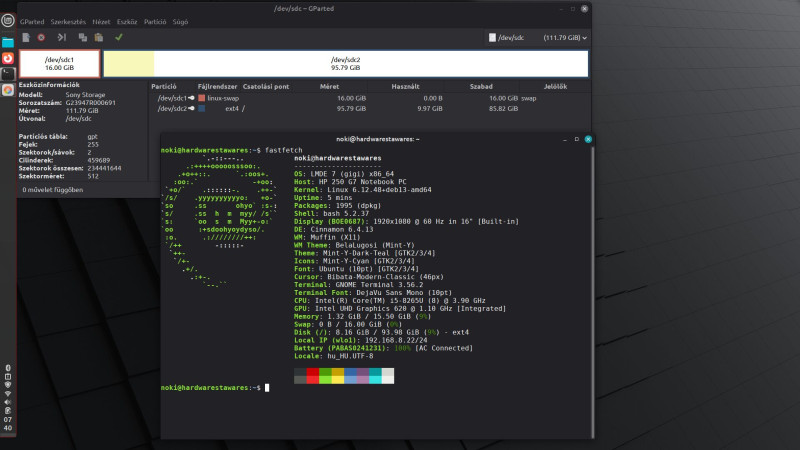Image resolution: width=800 pixels, height=450 pixels.
Task: Click the CPU line in fastfetch output
Action: (390, 301)
